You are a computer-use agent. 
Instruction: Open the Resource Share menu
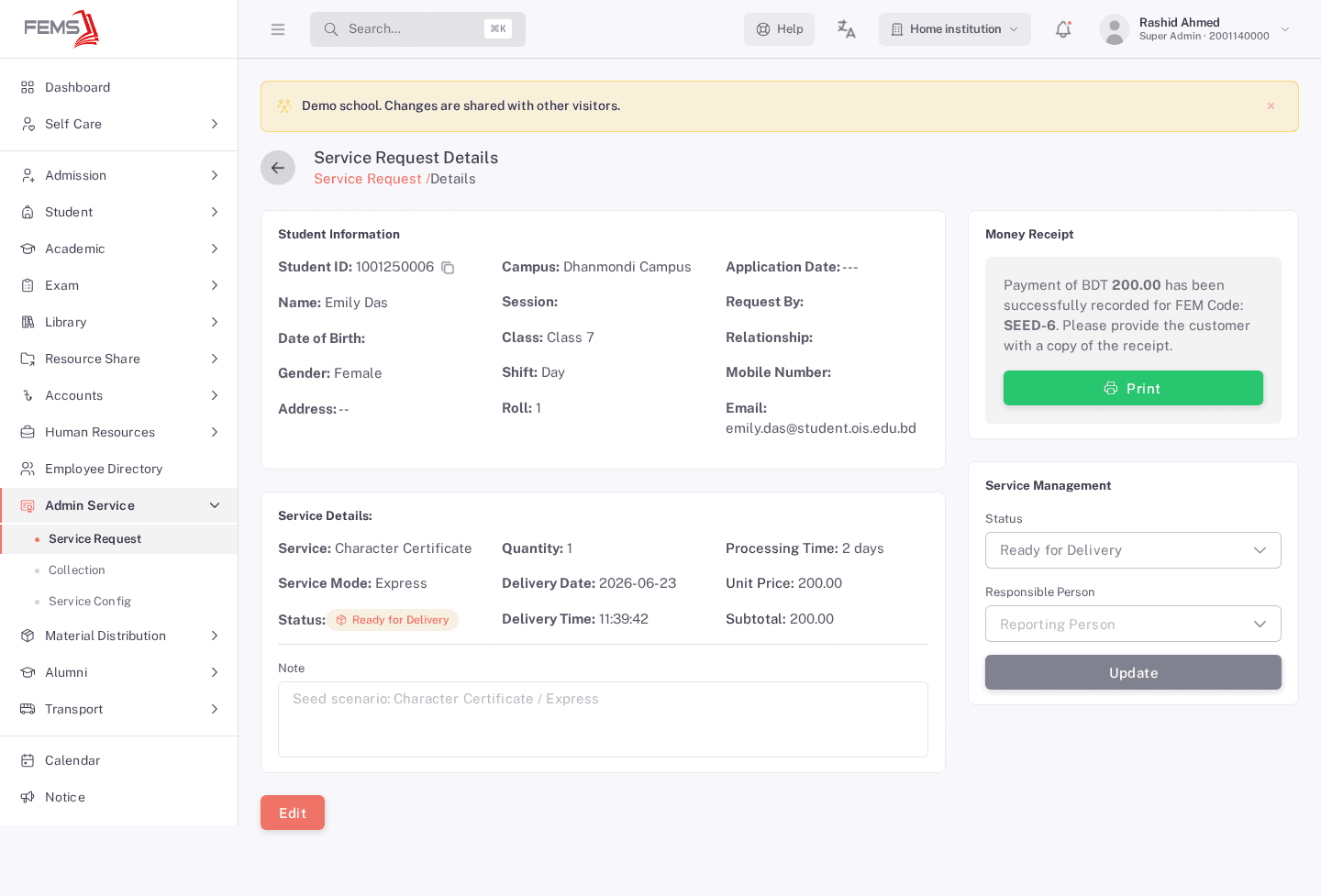[x=119, y=359]
